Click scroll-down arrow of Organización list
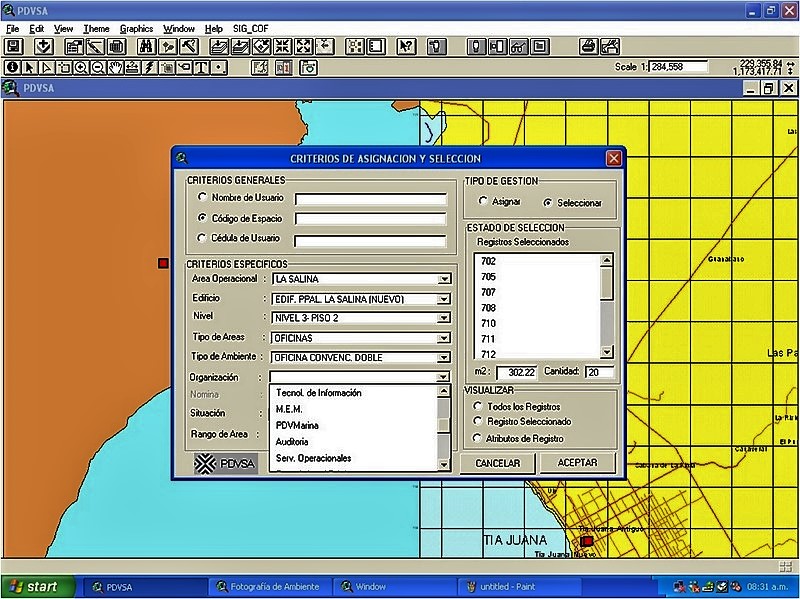This screenshot has width=800, height=599. click(443, 464)
